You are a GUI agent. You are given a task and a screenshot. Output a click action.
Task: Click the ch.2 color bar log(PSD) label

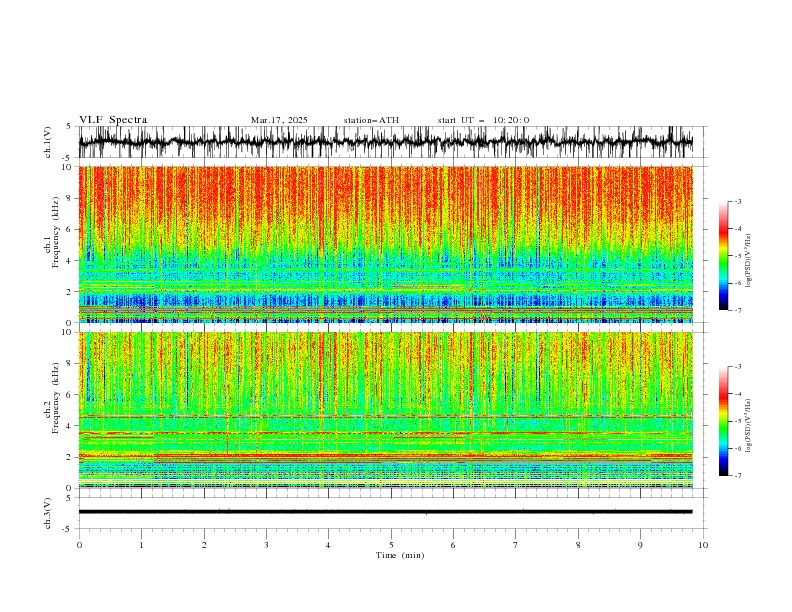[x=749, y=425]
